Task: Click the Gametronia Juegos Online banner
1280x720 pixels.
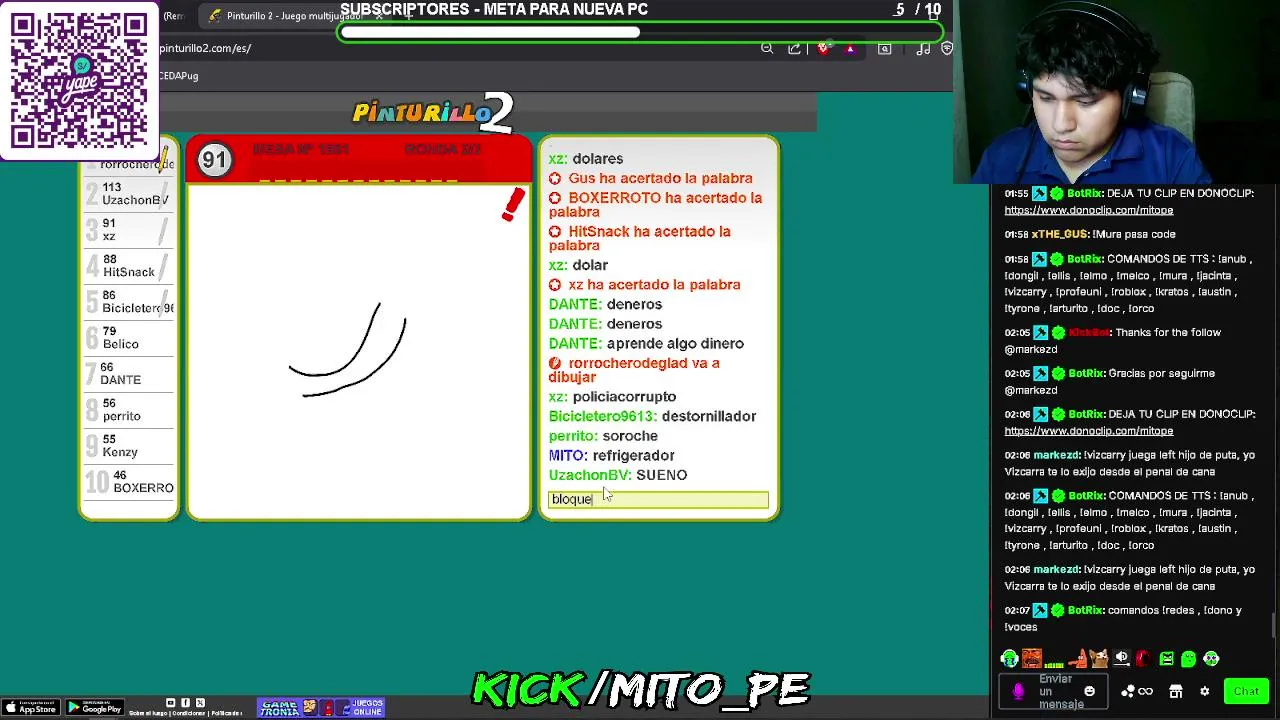Action: pyautogui.click(x=321, y=709)
